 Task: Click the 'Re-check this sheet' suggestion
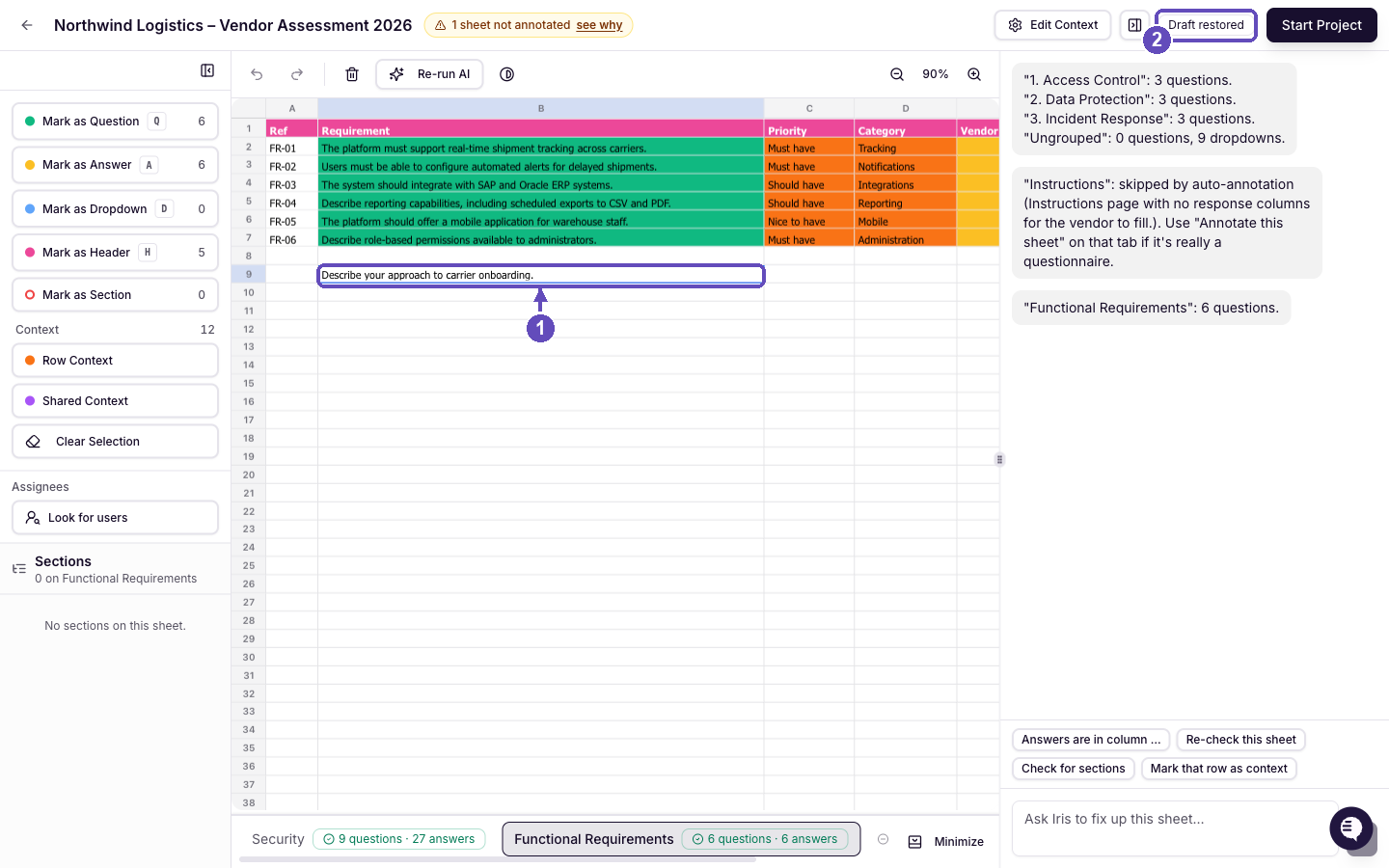(1240, 740)
